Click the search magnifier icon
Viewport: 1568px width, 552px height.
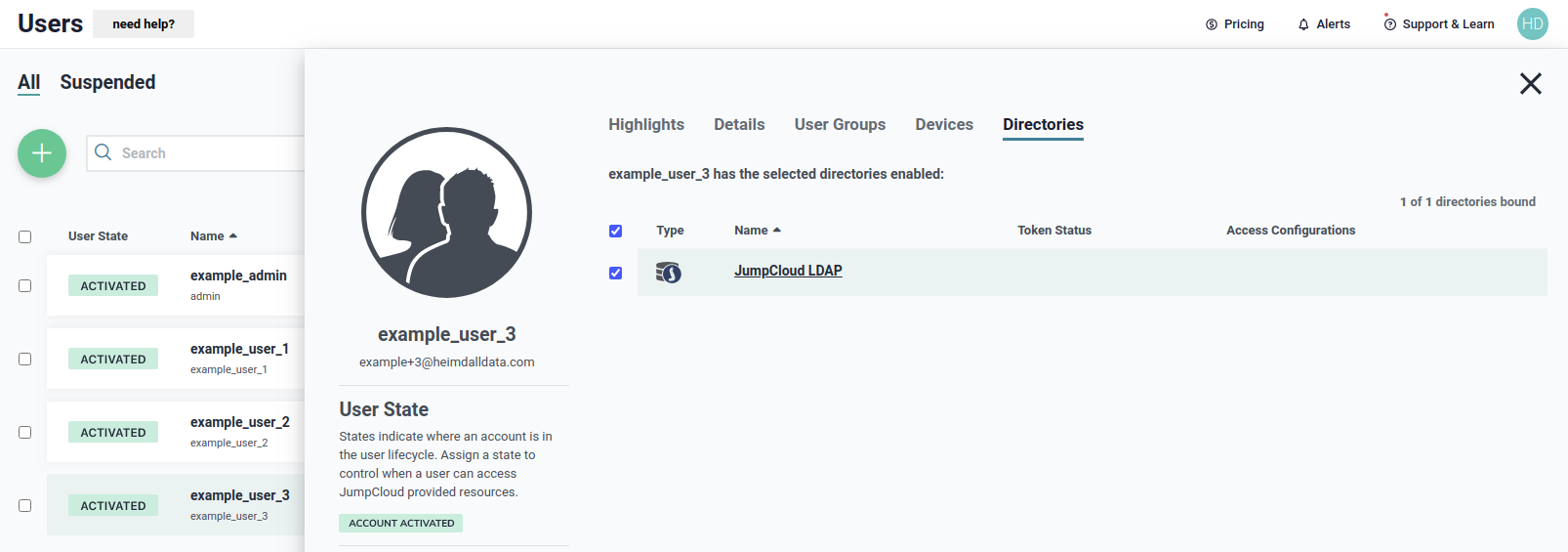point(103,152)
